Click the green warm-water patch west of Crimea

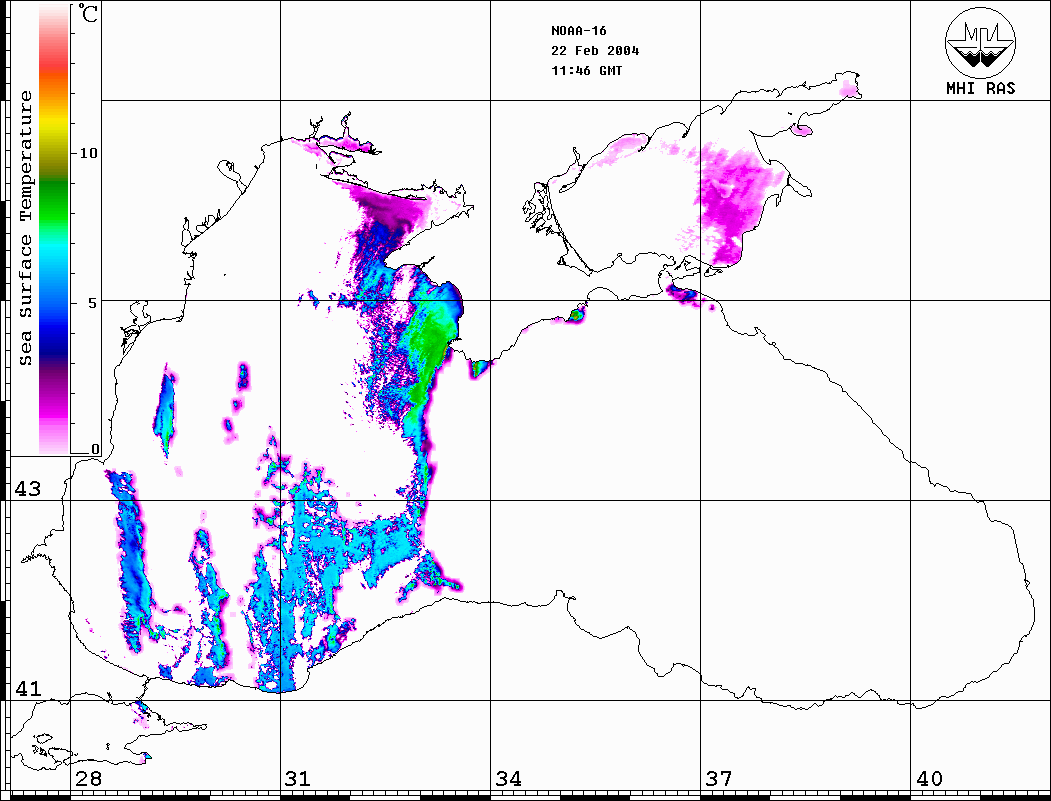point(429,349)
